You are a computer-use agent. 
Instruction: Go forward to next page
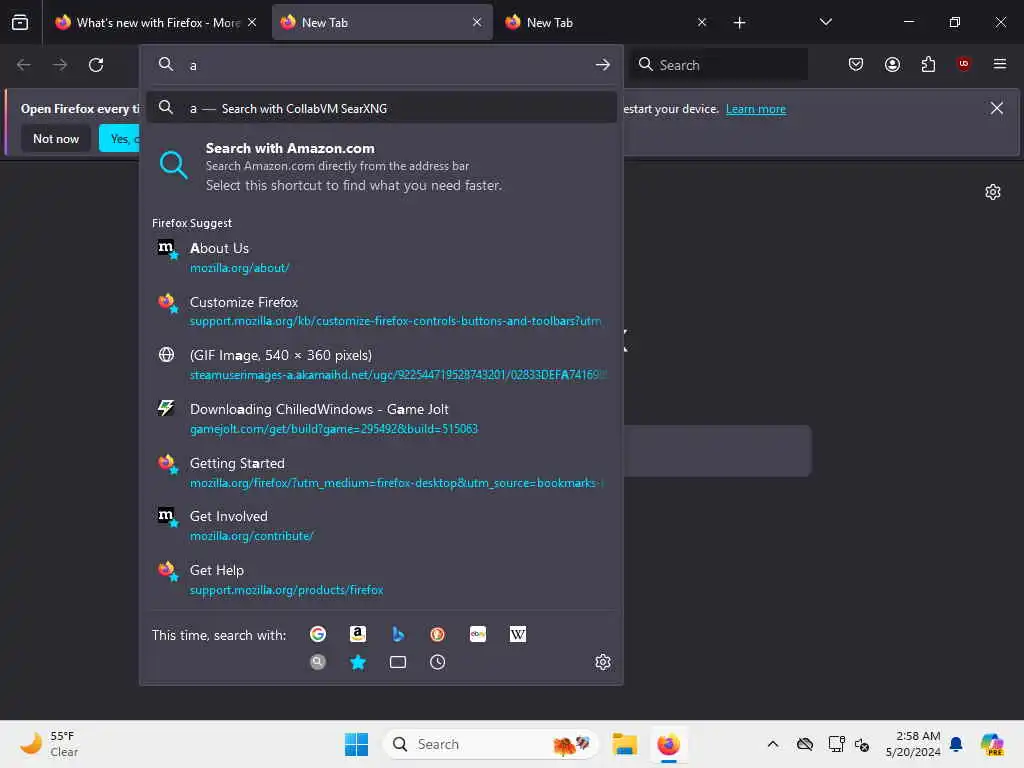pos(60,65)
